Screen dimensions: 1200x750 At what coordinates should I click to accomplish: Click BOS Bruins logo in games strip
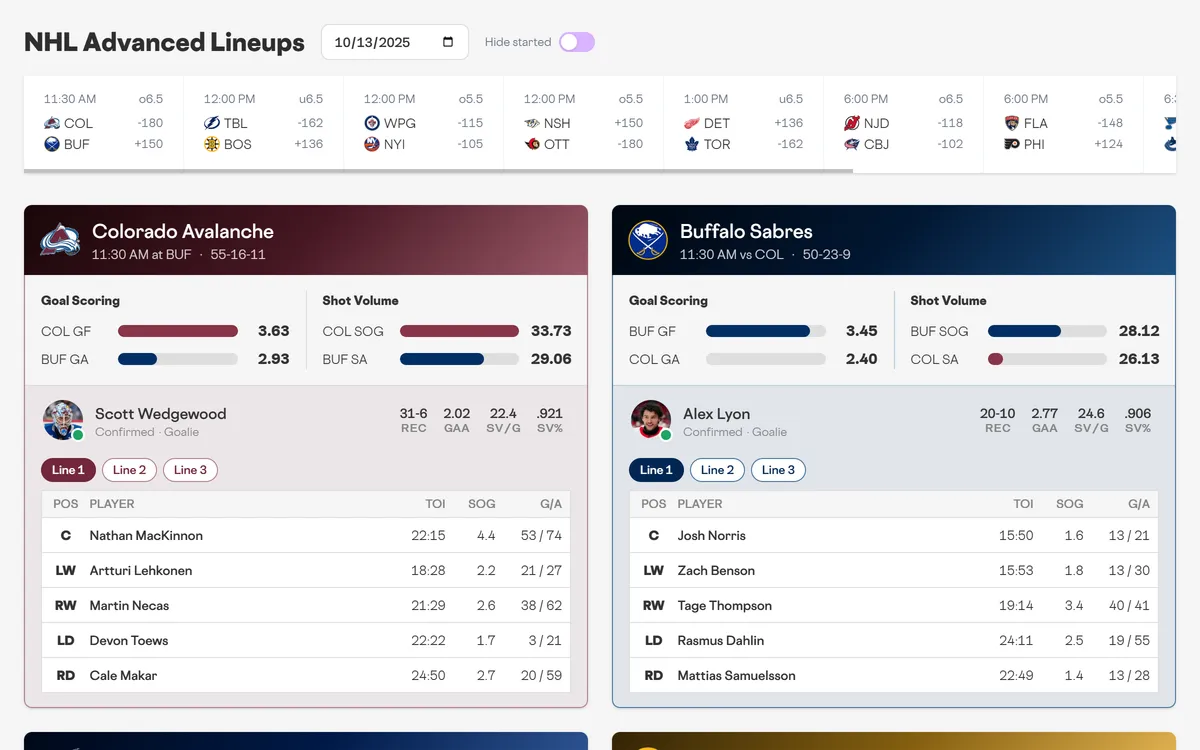point(212,144)
